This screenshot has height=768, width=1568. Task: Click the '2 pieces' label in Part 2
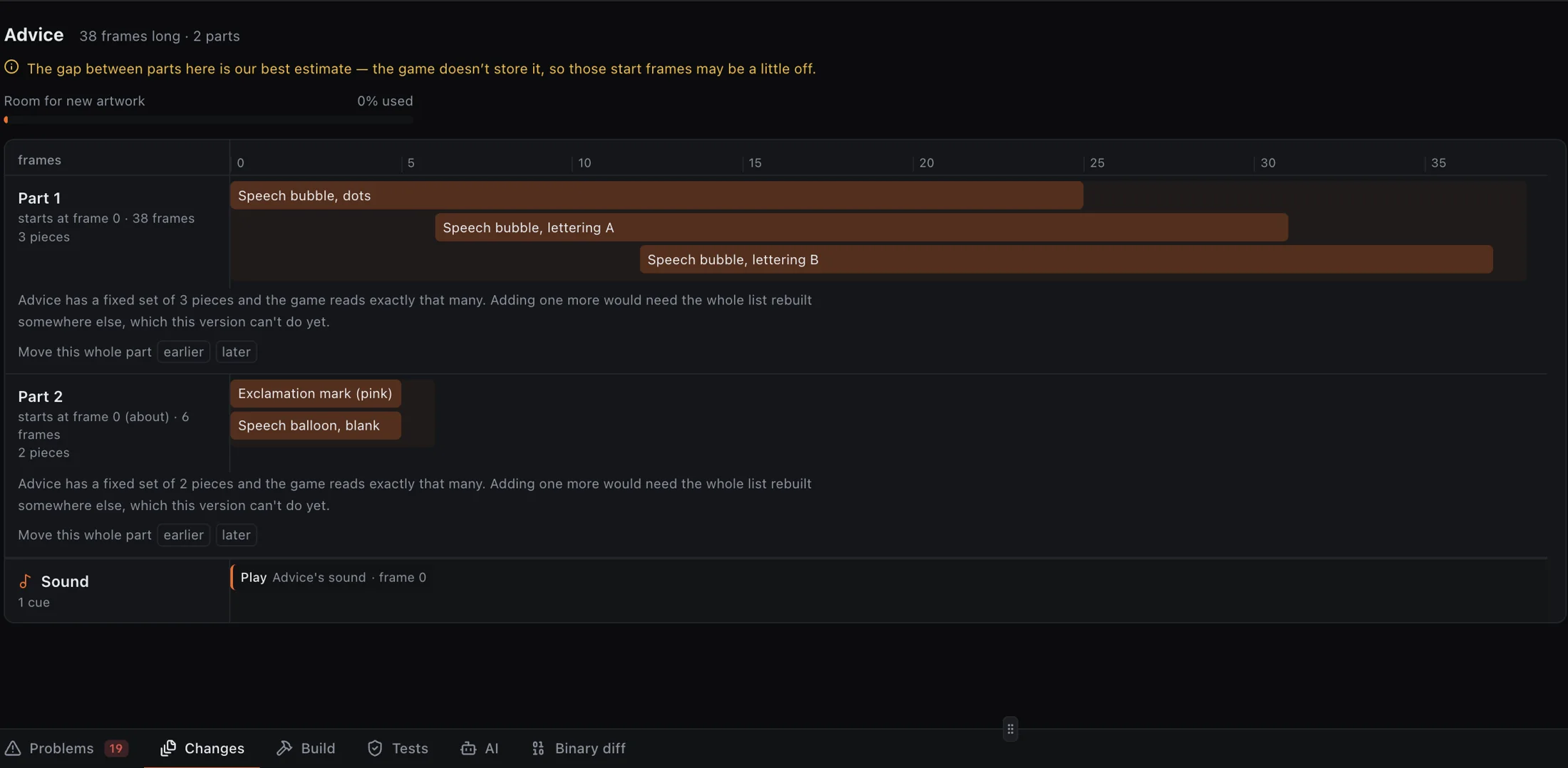coord(43,453)
